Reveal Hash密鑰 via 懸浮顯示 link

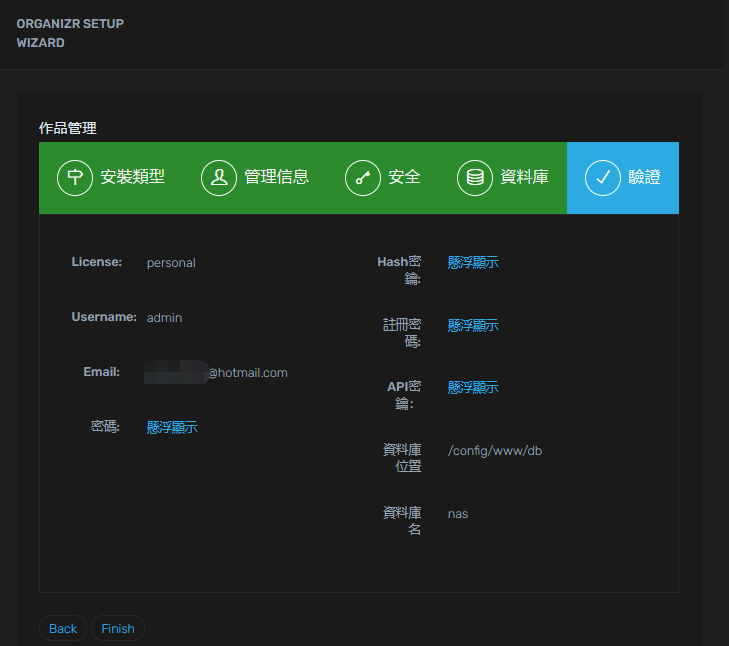pos(473,262)
